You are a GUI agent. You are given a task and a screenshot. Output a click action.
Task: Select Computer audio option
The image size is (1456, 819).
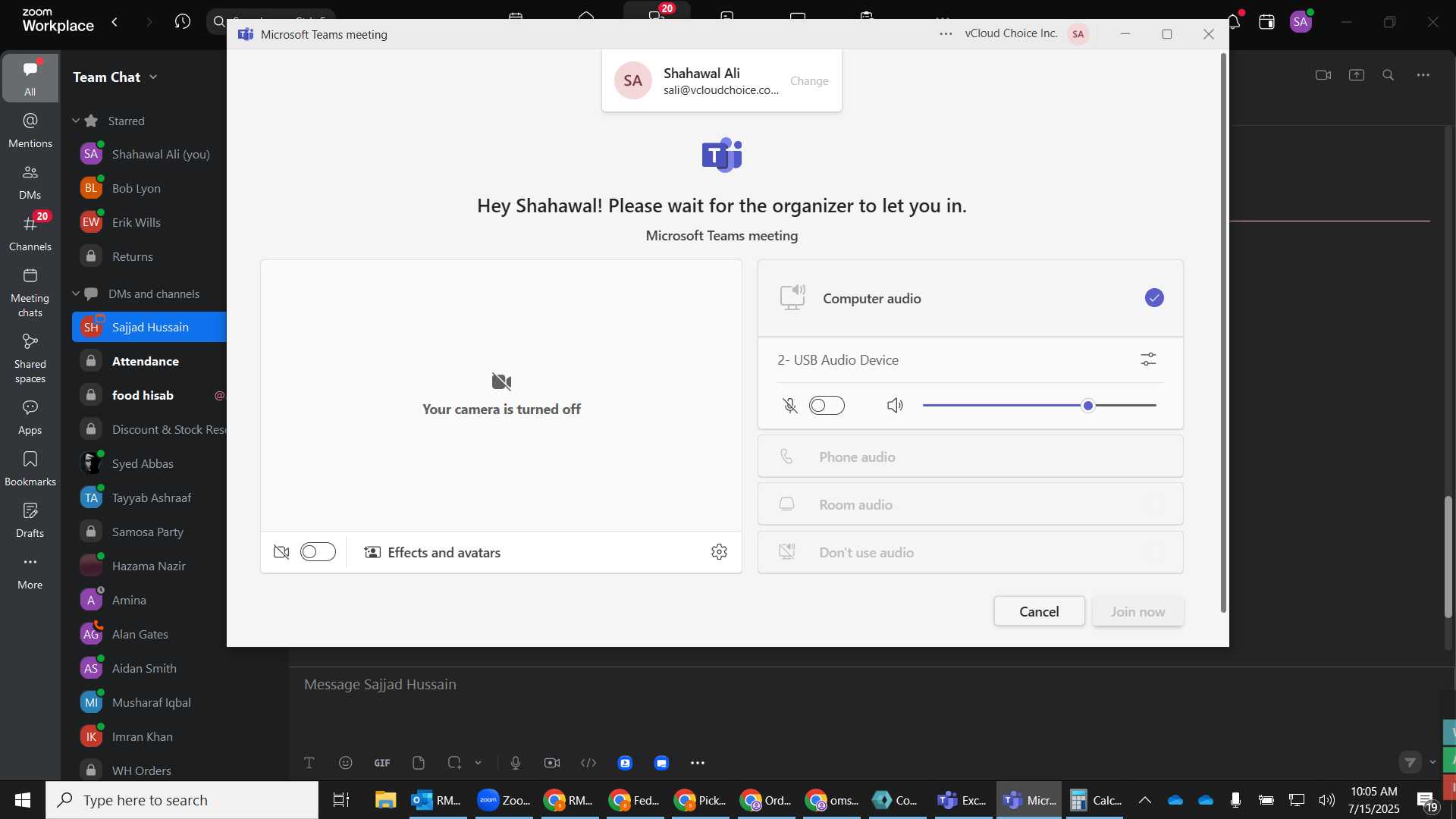pos(970,298)
